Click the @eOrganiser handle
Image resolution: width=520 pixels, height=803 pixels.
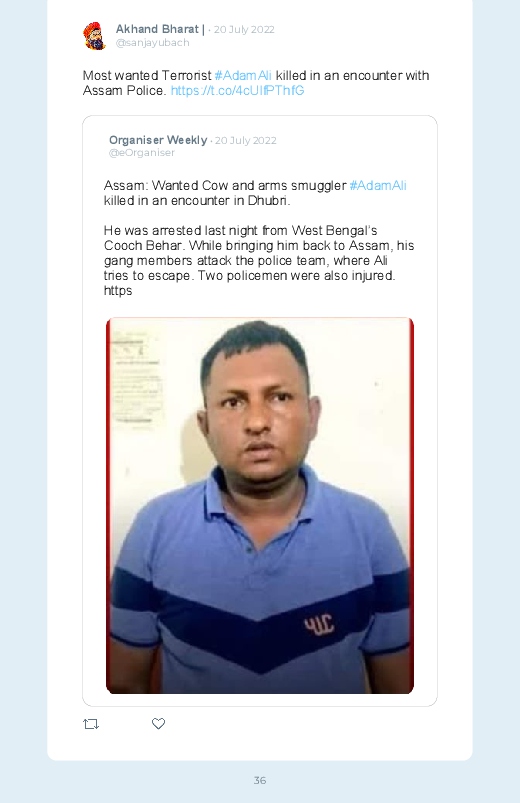(x=142, y=153)
